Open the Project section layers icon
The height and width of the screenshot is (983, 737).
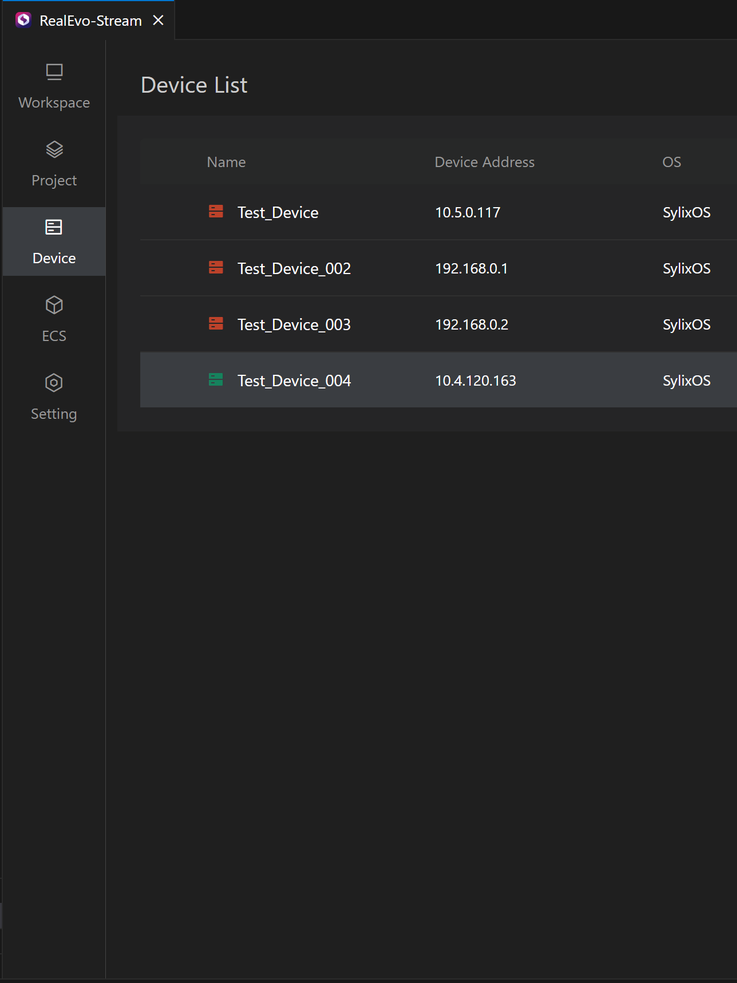[54, 150]
